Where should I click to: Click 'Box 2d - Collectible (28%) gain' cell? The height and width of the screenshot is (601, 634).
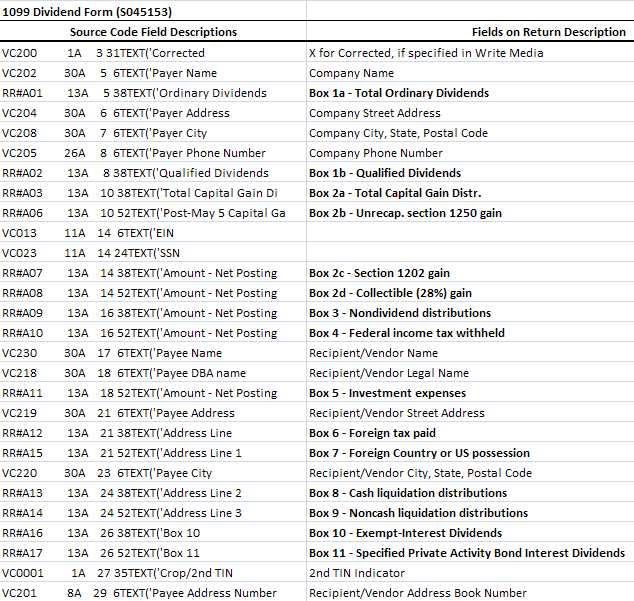[470, 293]
